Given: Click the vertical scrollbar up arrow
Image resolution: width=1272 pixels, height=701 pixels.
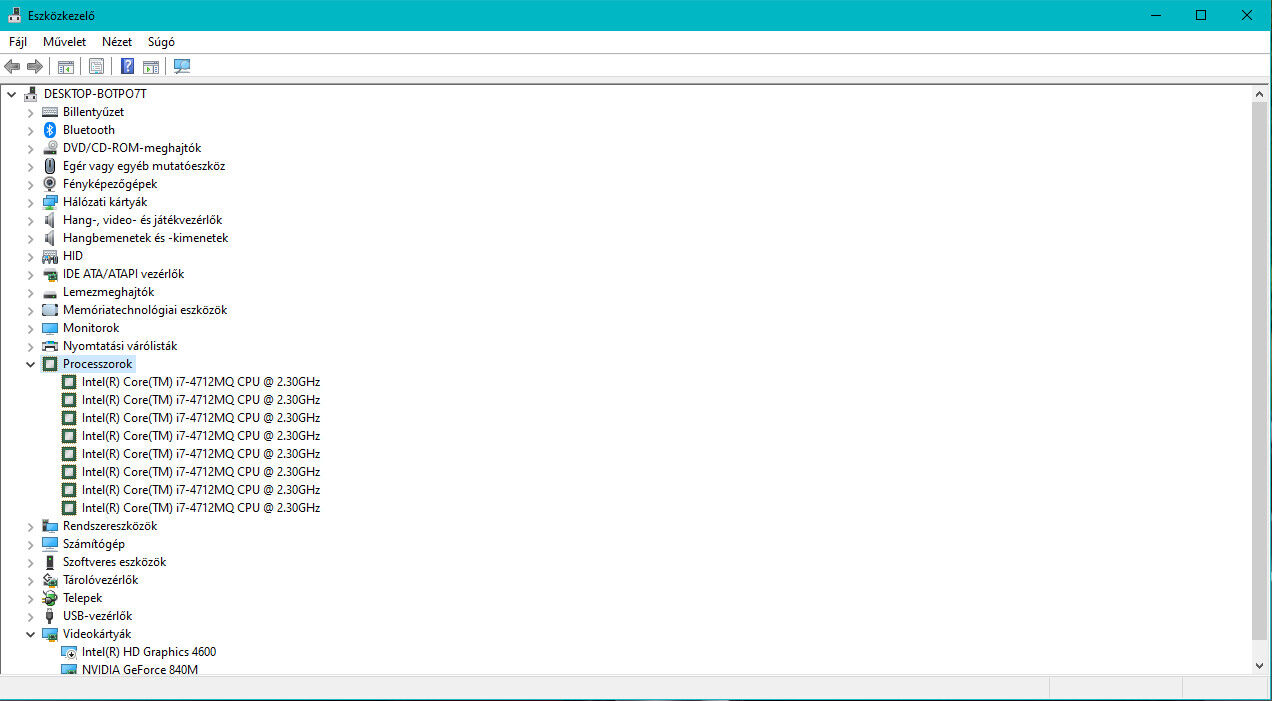Looking at the screenshot, I should (x=1261, y=93).
